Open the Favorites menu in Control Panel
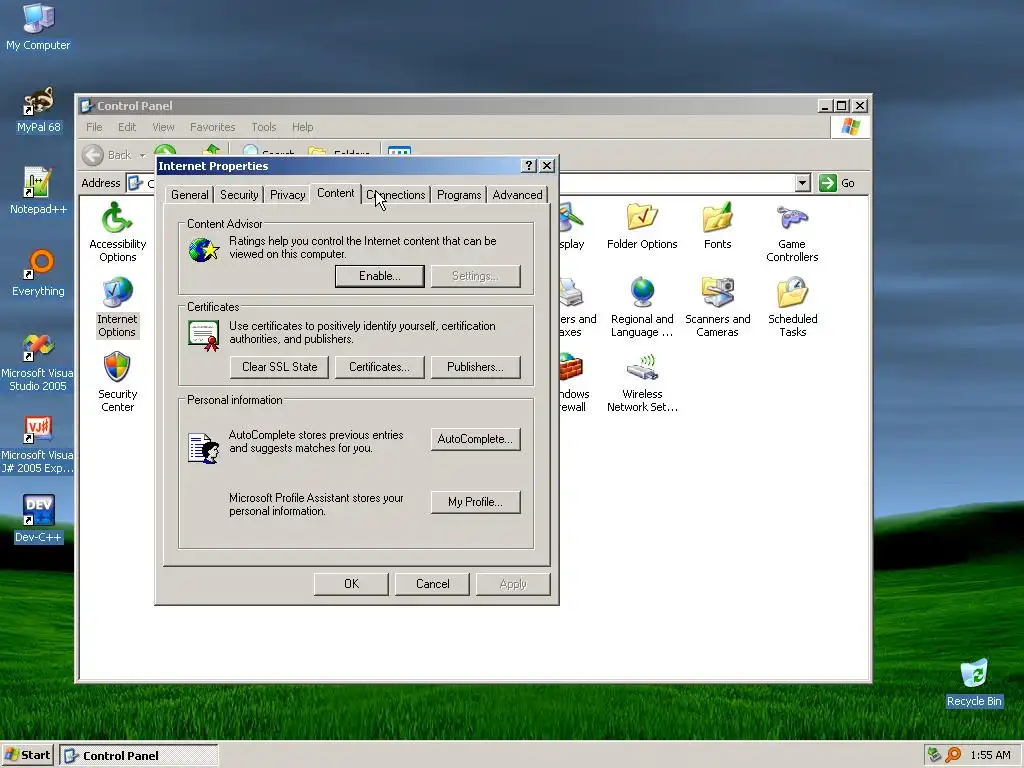This screenshot has width=1024, height=768. pos(212,127)
